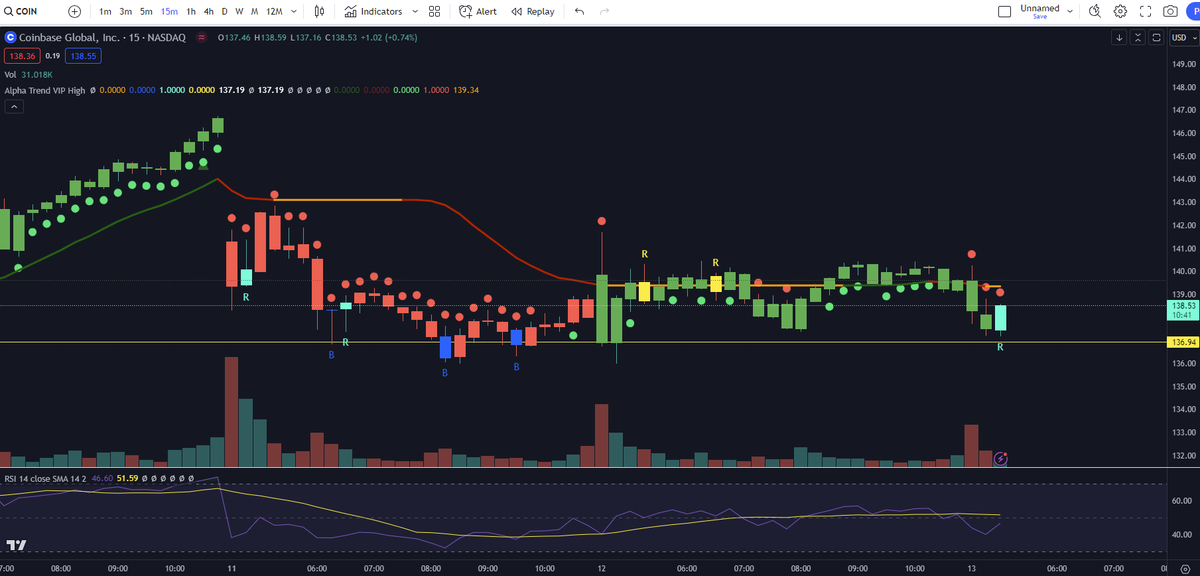1200x576 pixels.
Task: Click the Save layout link
Action: 1040,17
